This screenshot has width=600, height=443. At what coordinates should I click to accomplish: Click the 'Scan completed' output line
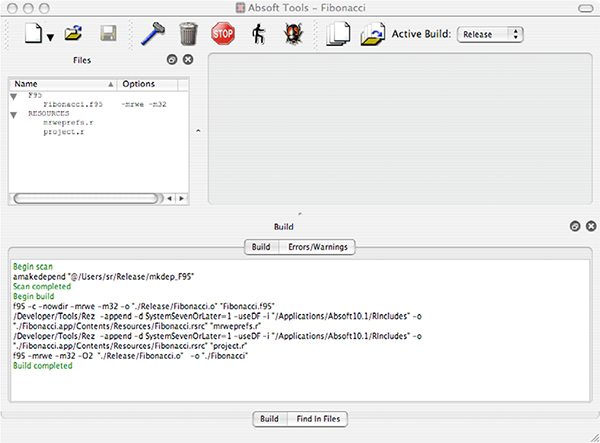(42, 287)
